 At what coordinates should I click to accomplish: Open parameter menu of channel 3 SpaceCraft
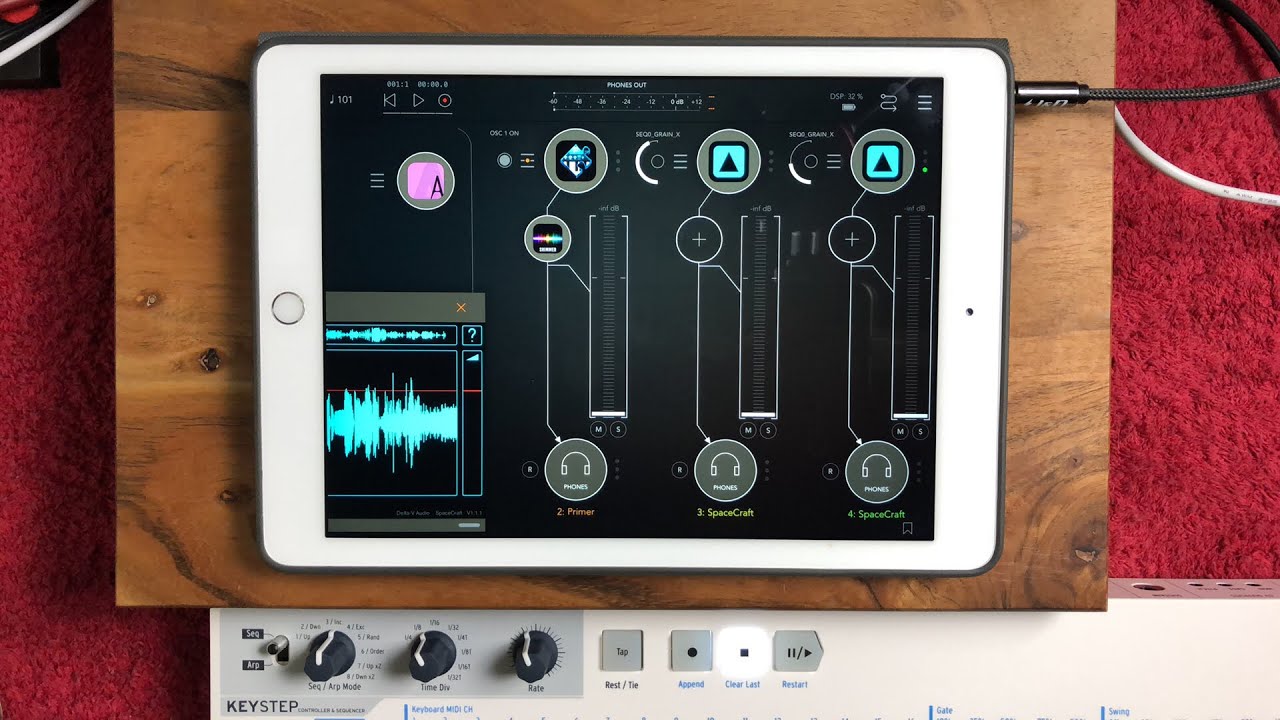tap(680, 162)
